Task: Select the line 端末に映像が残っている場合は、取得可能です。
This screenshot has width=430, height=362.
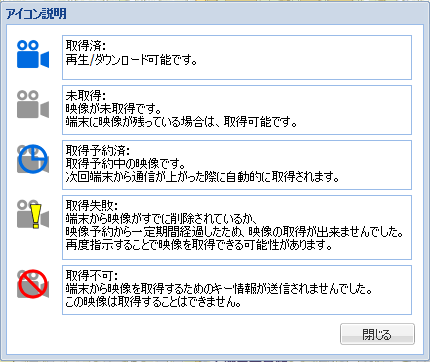Action: (x=181, y=122)
